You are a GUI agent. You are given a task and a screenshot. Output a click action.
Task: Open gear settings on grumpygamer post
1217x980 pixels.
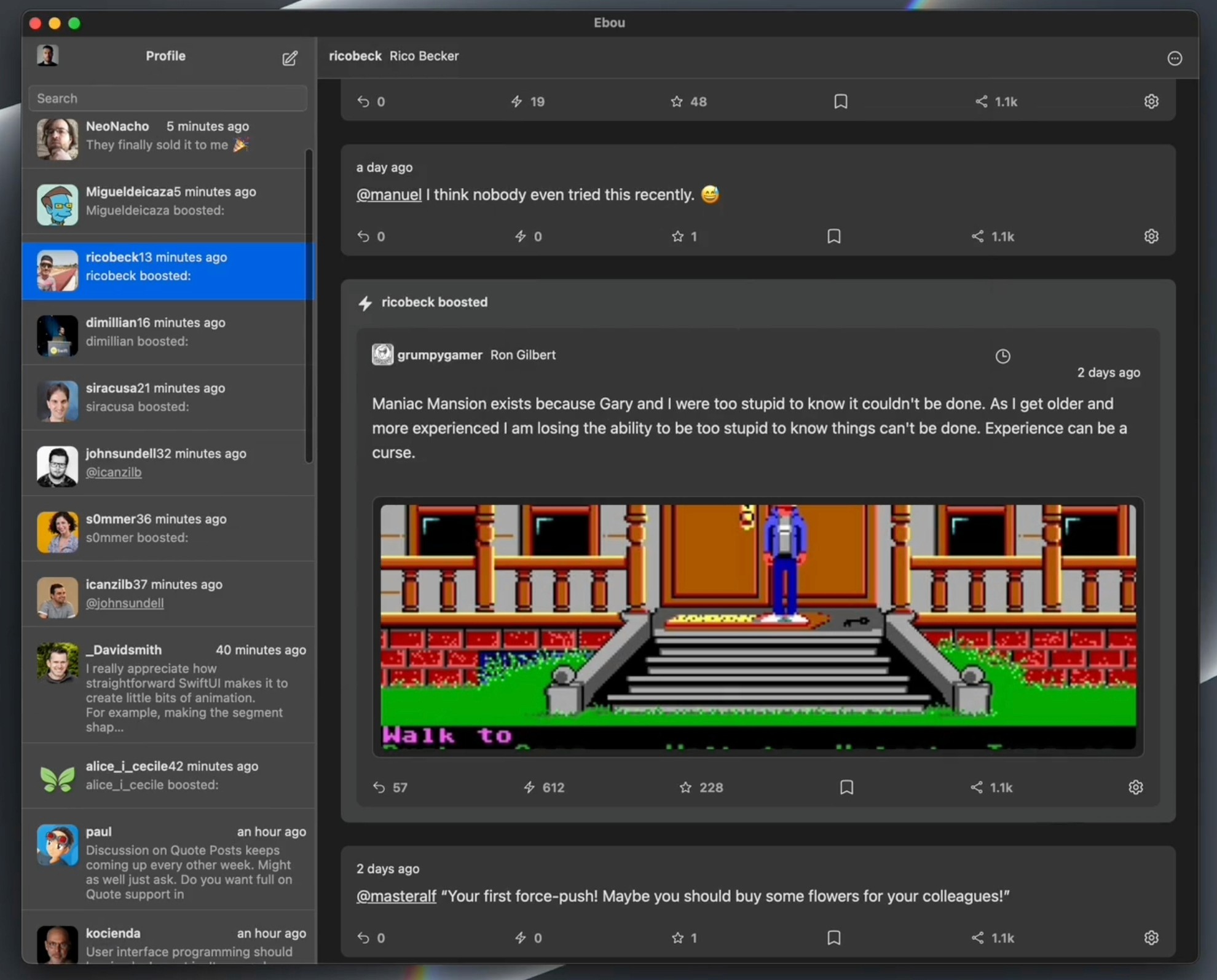pos(1135,787)
